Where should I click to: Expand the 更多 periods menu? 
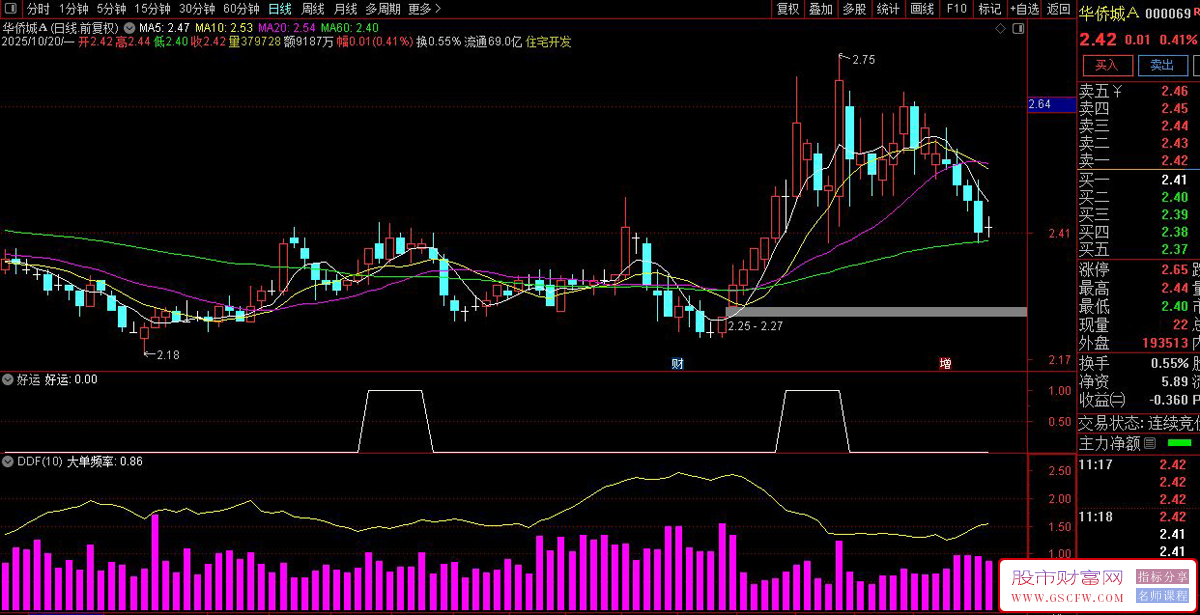point(424,9)
